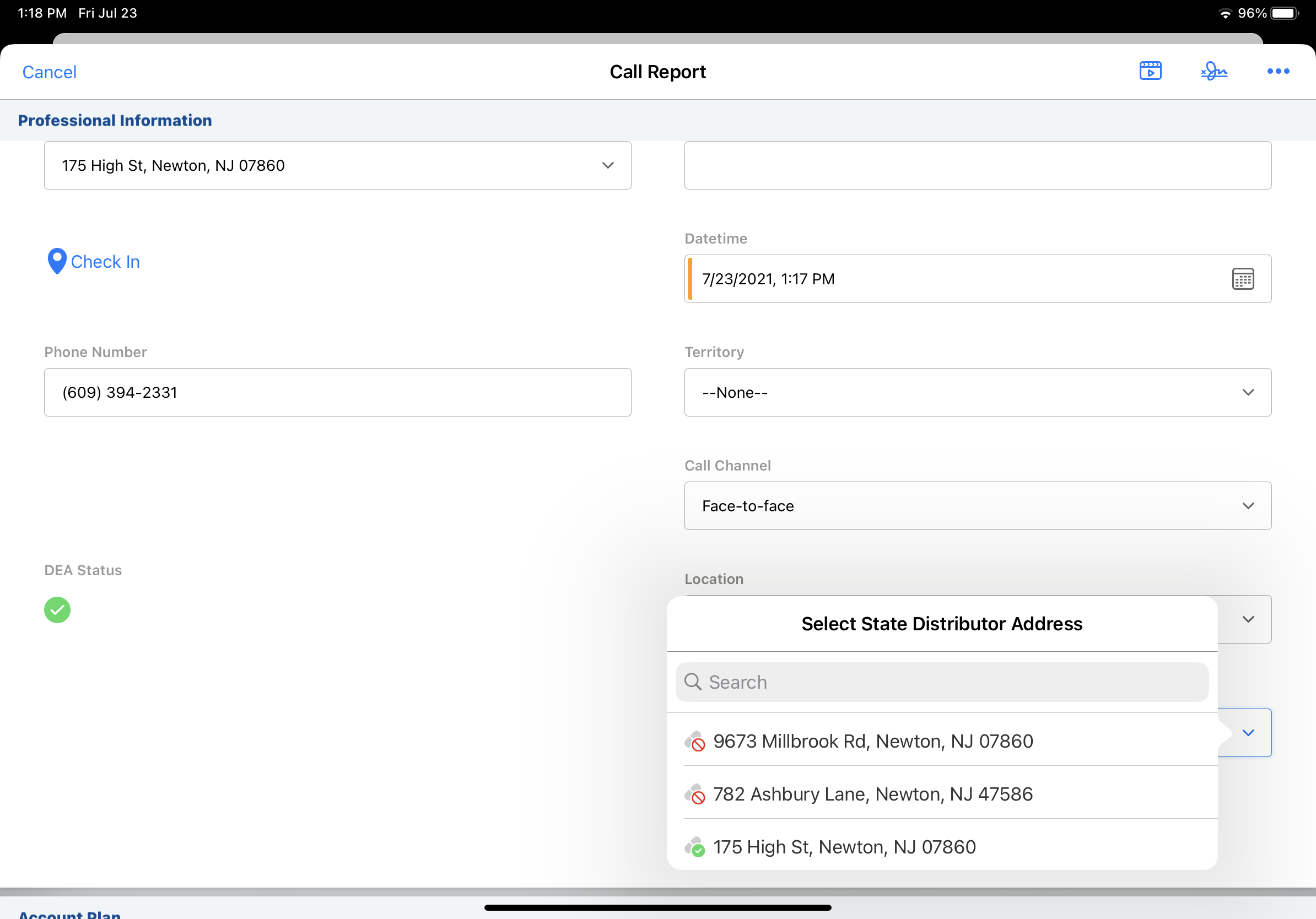Select 9673 Millbrook Rd, Newton address

(872, 742)
